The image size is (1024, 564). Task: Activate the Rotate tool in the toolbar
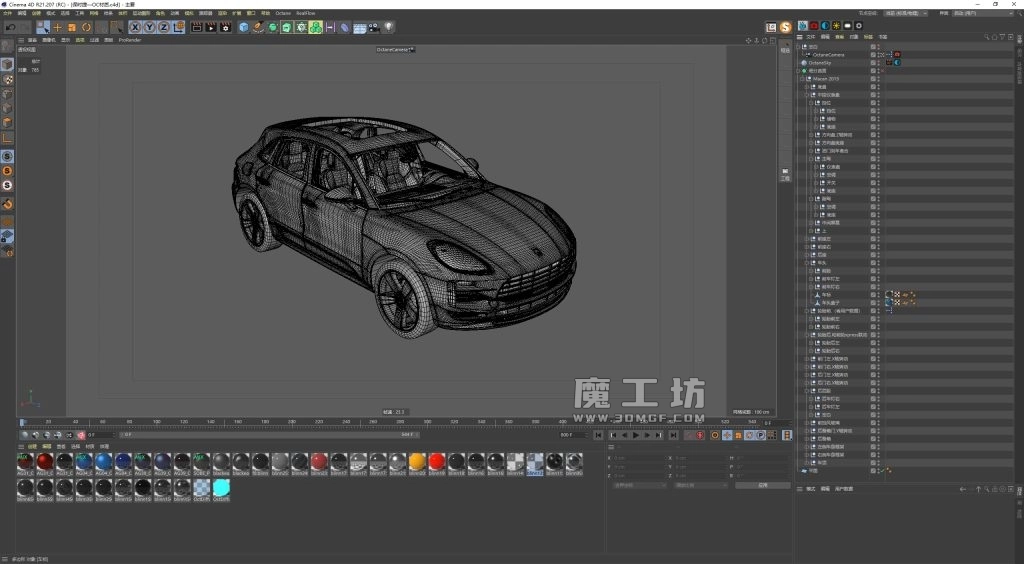pyautogui.click(x=86, y=27)
